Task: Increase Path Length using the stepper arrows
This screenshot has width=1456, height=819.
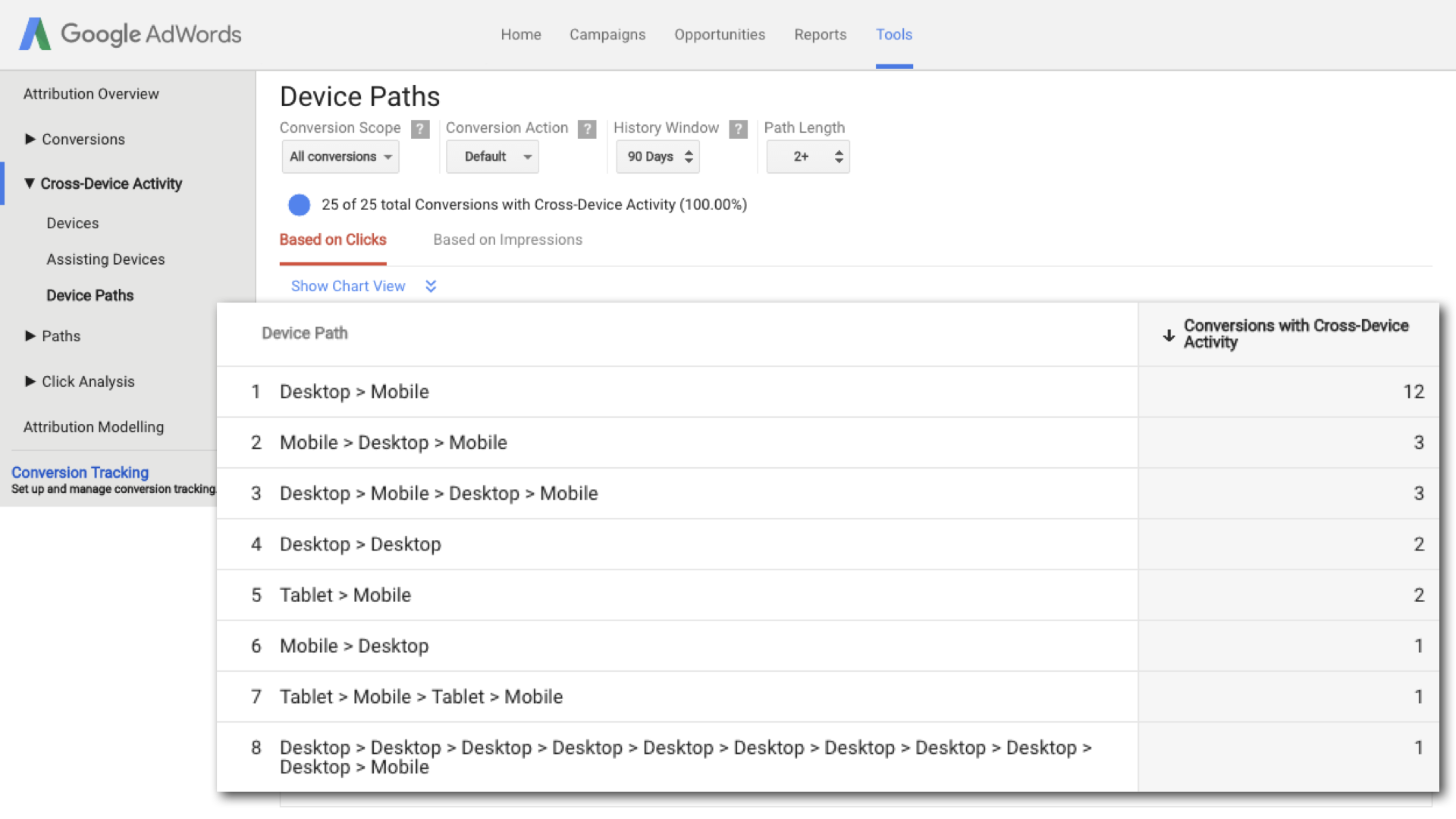Action: tap(839, 152)
